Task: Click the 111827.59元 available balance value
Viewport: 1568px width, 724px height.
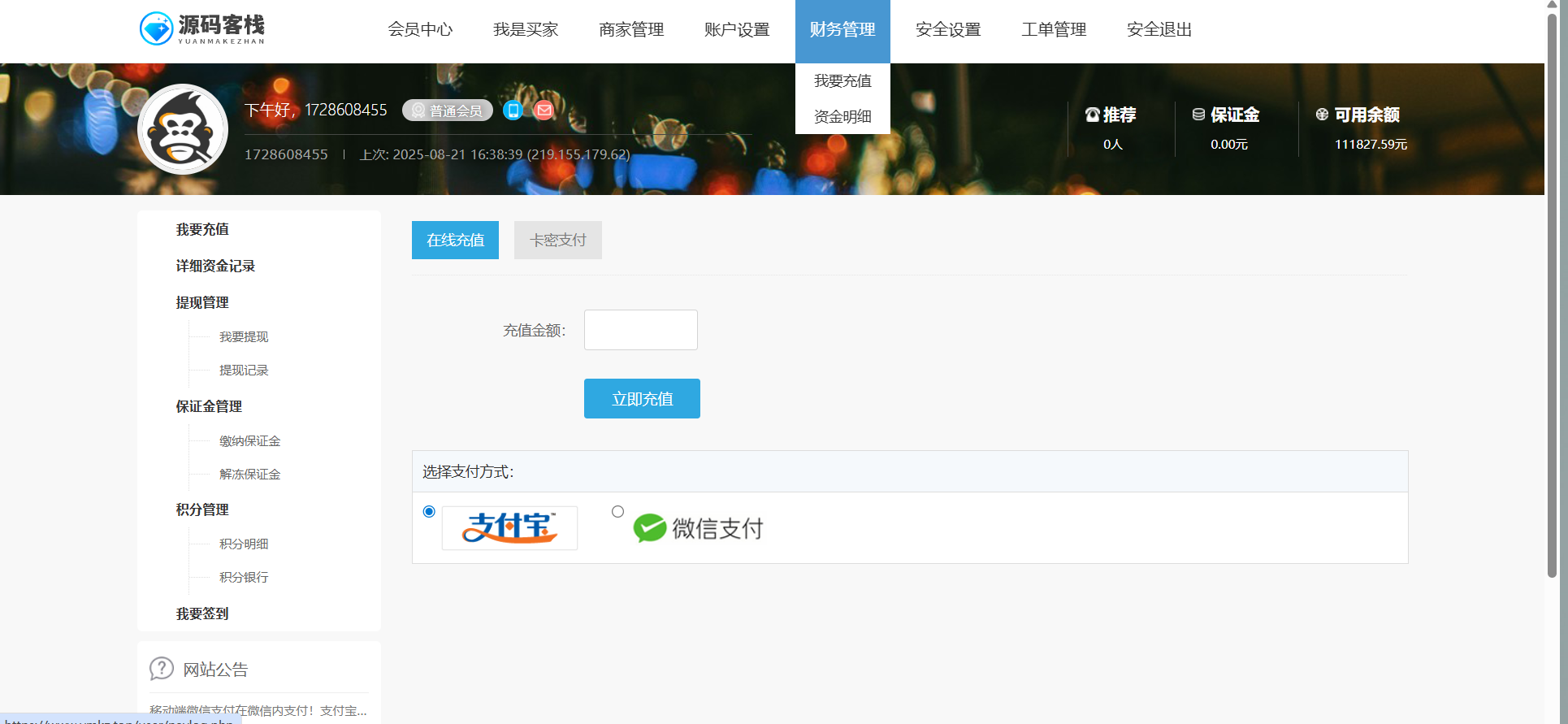Action: click(x=1371, y=144)
